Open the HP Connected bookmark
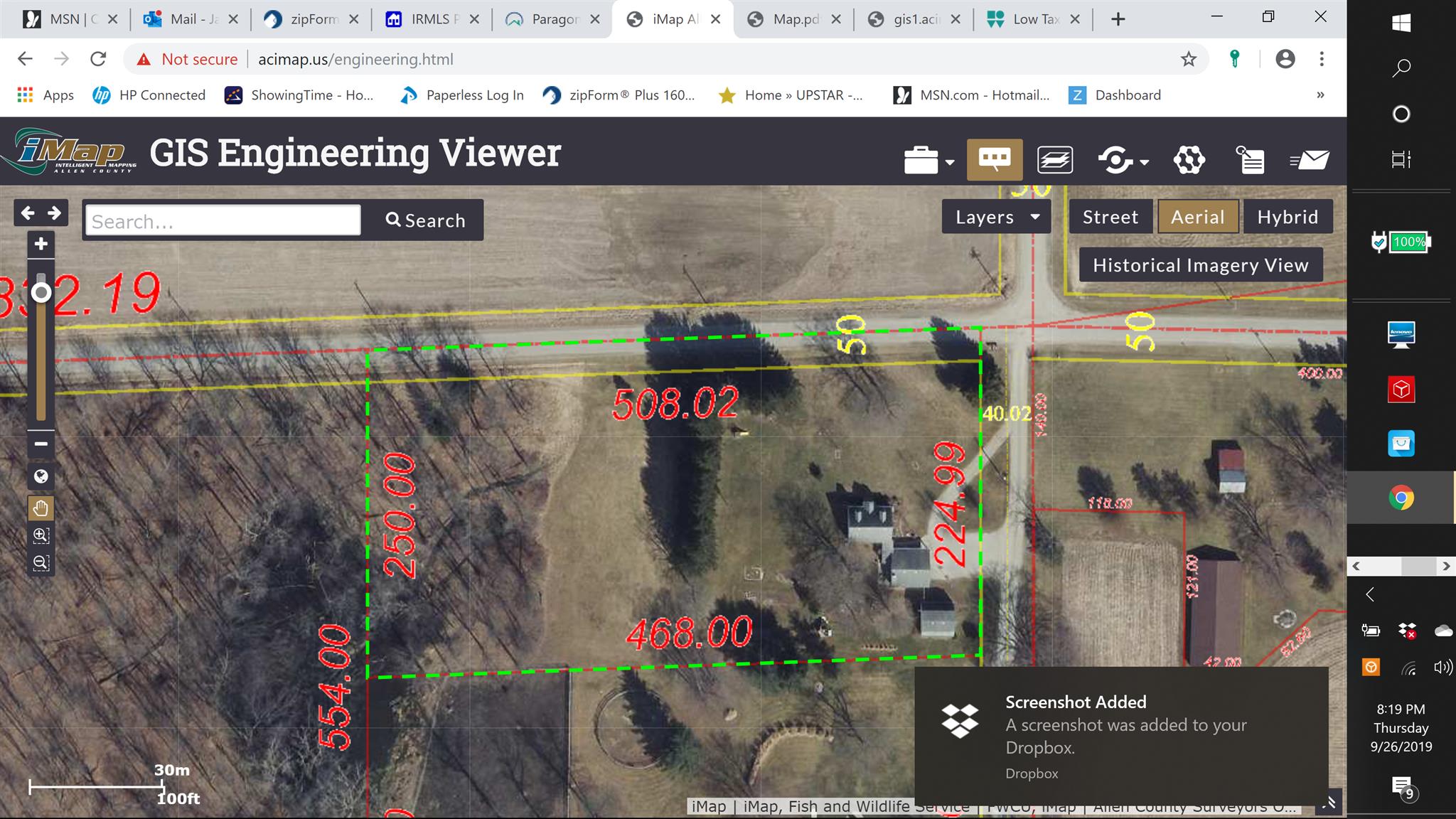This screenshot has width=1456, height=819. click(149, 95)
